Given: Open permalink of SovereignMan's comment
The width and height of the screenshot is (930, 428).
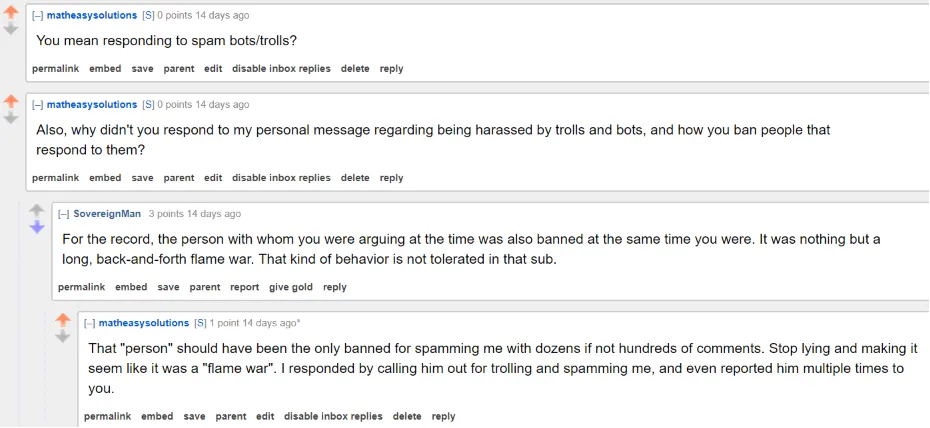Looking at the screenshot, I should coord(81,287).
